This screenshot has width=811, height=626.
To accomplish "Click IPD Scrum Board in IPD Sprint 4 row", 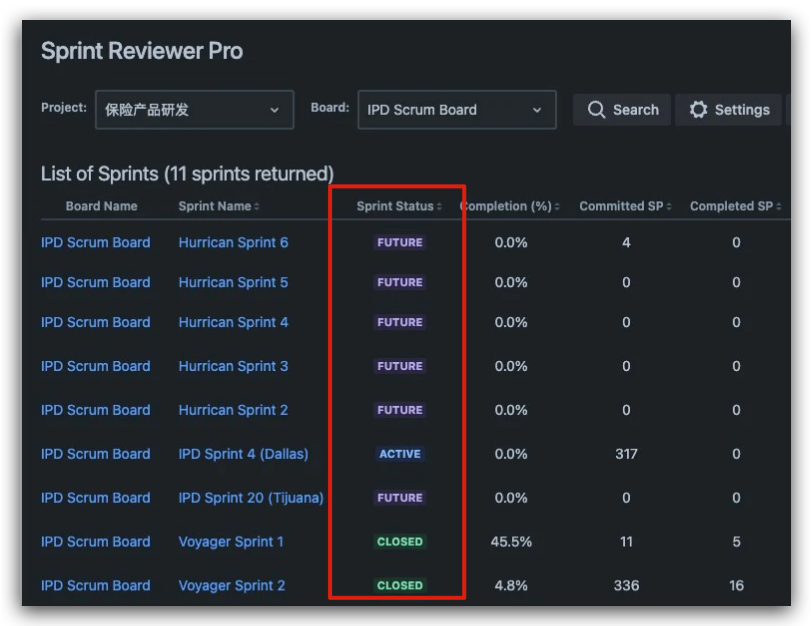I will tap(96, 454).
